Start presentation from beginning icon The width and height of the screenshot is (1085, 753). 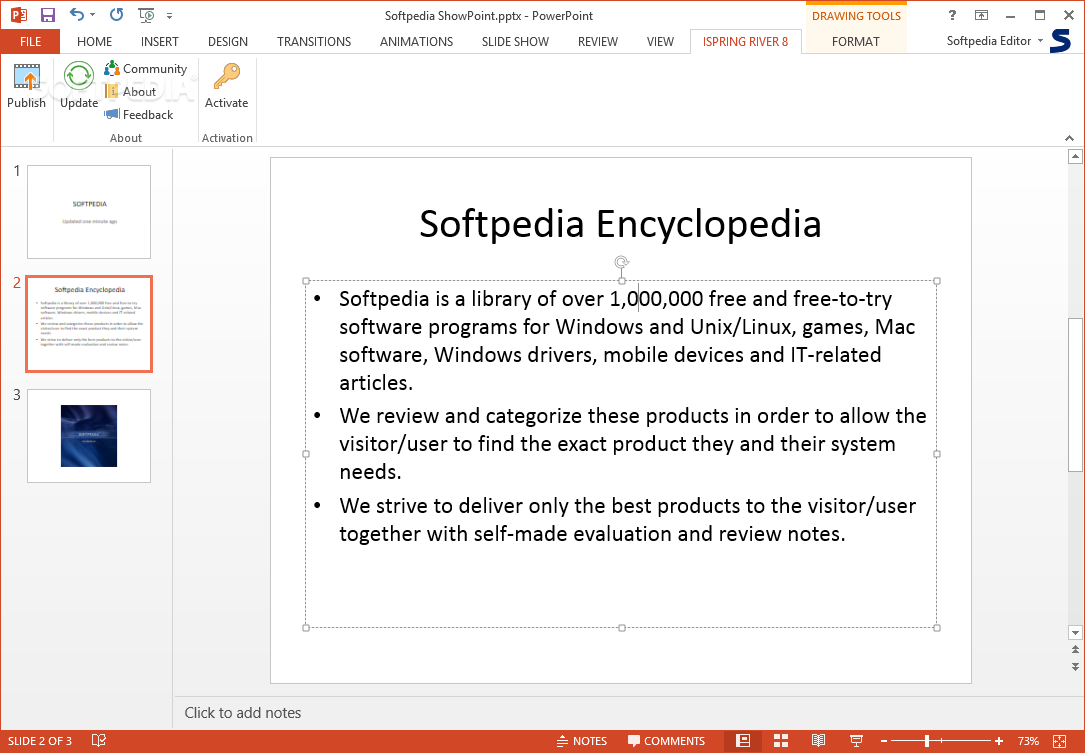coord(146,15)
